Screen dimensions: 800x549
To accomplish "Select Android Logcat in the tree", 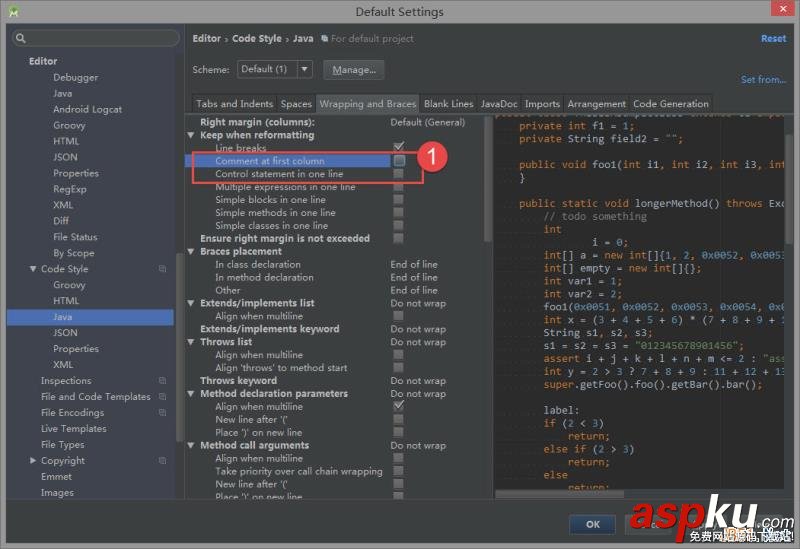I will pos(87,109).
